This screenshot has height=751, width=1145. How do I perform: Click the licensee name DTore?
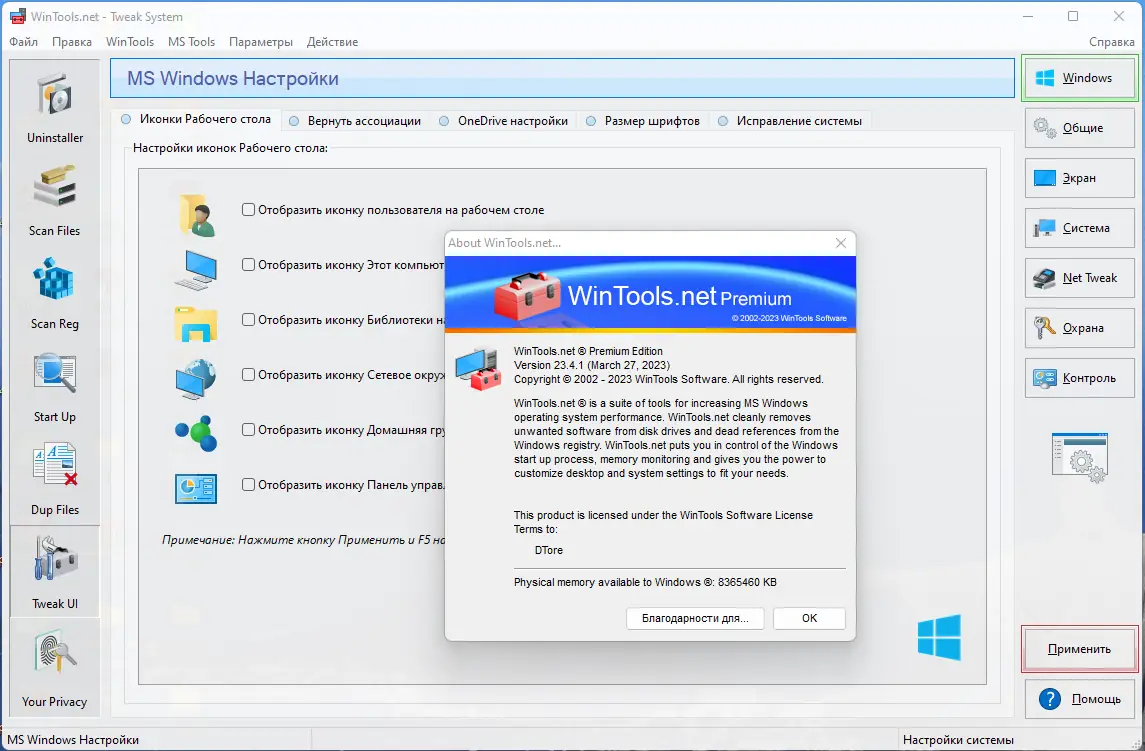[x=548, y=550]
